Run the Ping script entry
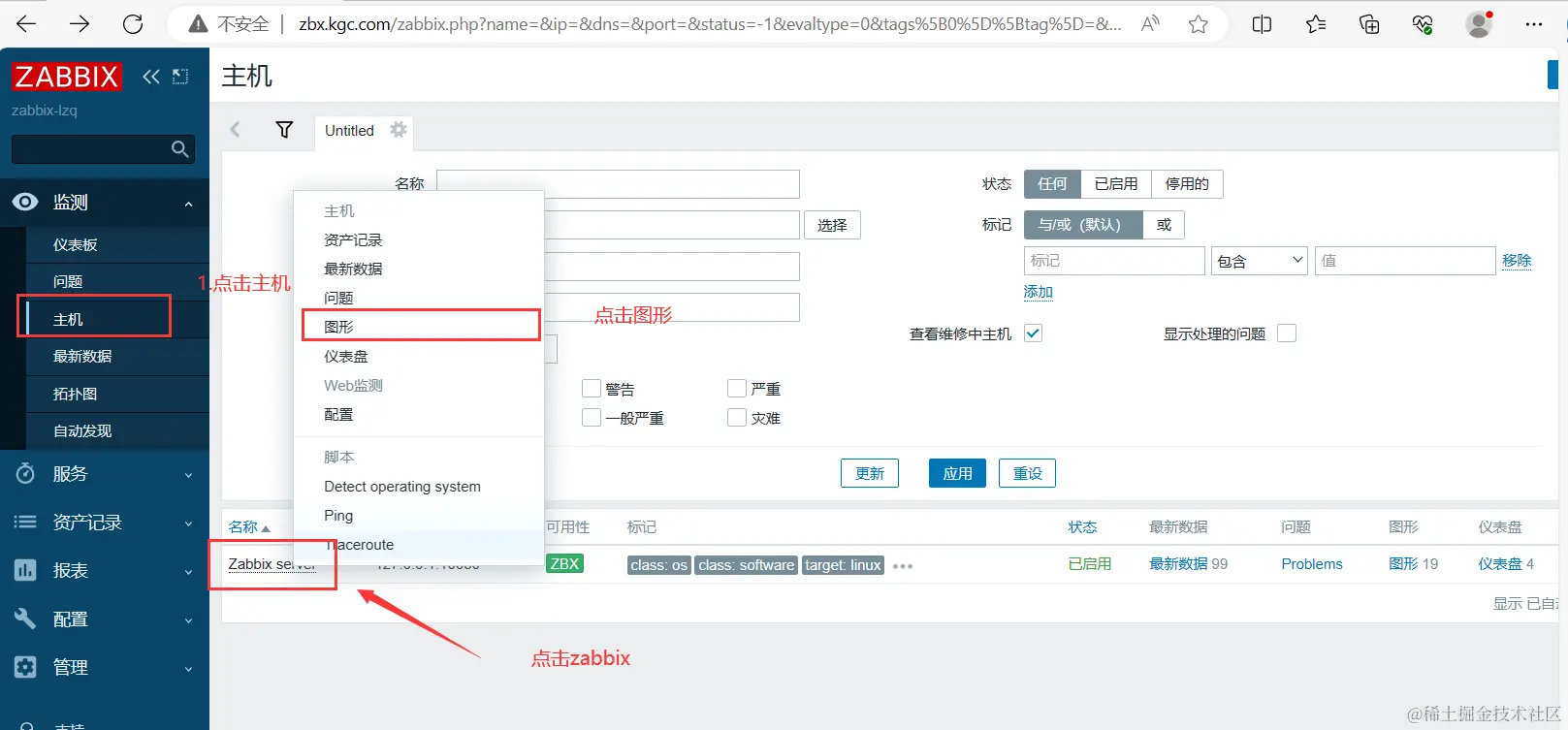The width and height of the screenshot is (1568, 730). (420, 516)
